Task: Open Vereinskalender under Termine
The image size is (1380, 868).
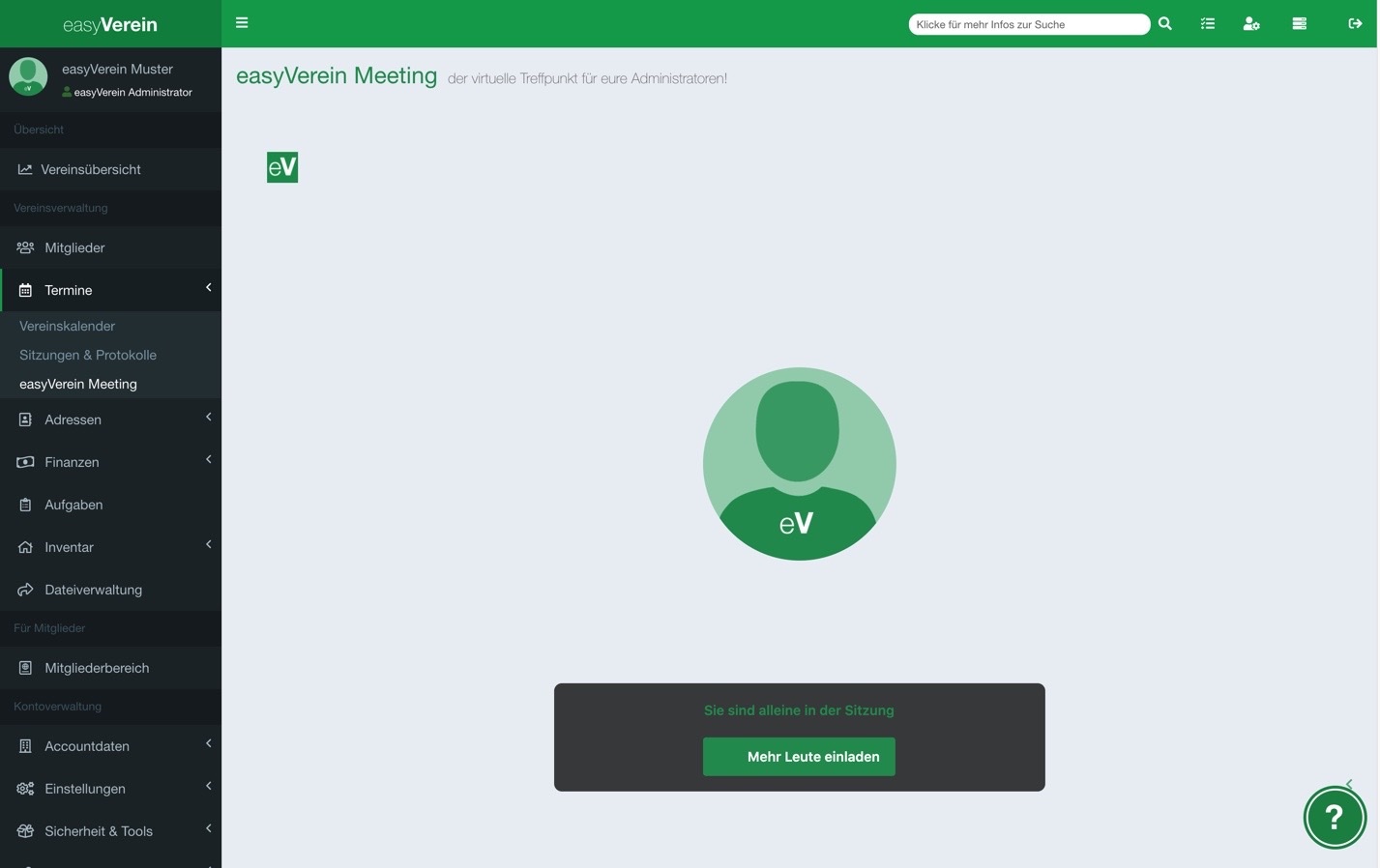Action: [67, 327]
